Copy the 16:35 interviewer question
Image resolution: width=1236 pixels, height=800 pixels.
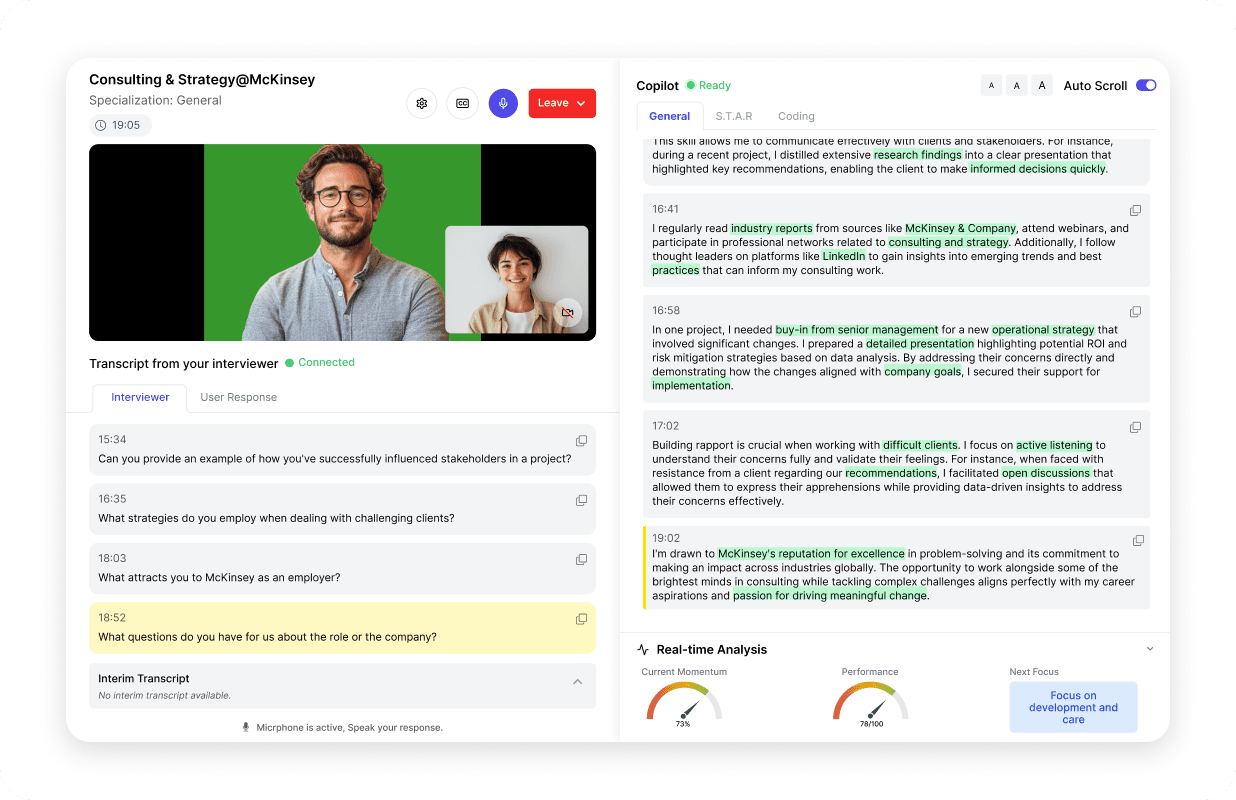581,500
